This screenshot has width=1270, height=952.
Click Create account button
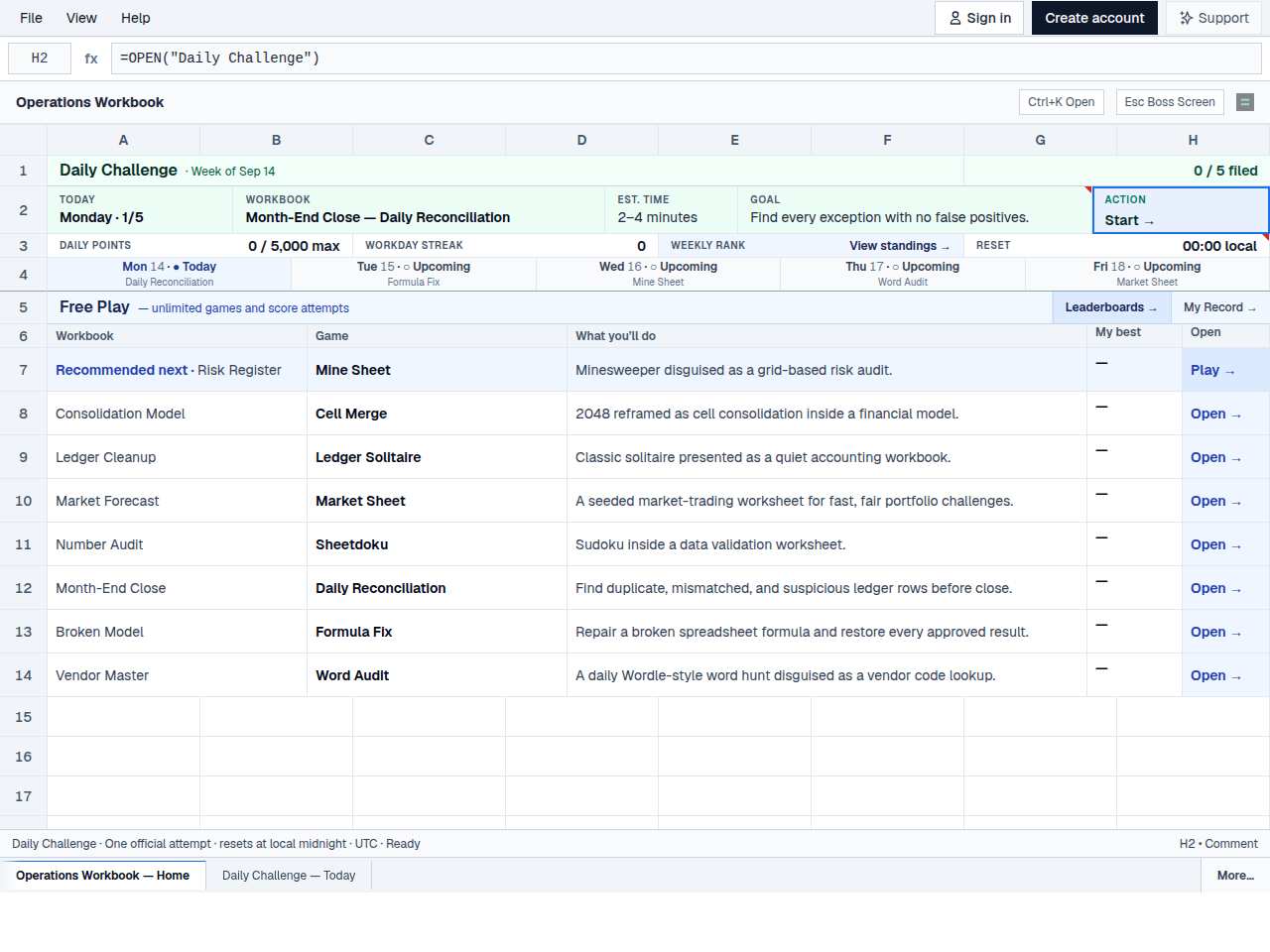pos(1094,18)
